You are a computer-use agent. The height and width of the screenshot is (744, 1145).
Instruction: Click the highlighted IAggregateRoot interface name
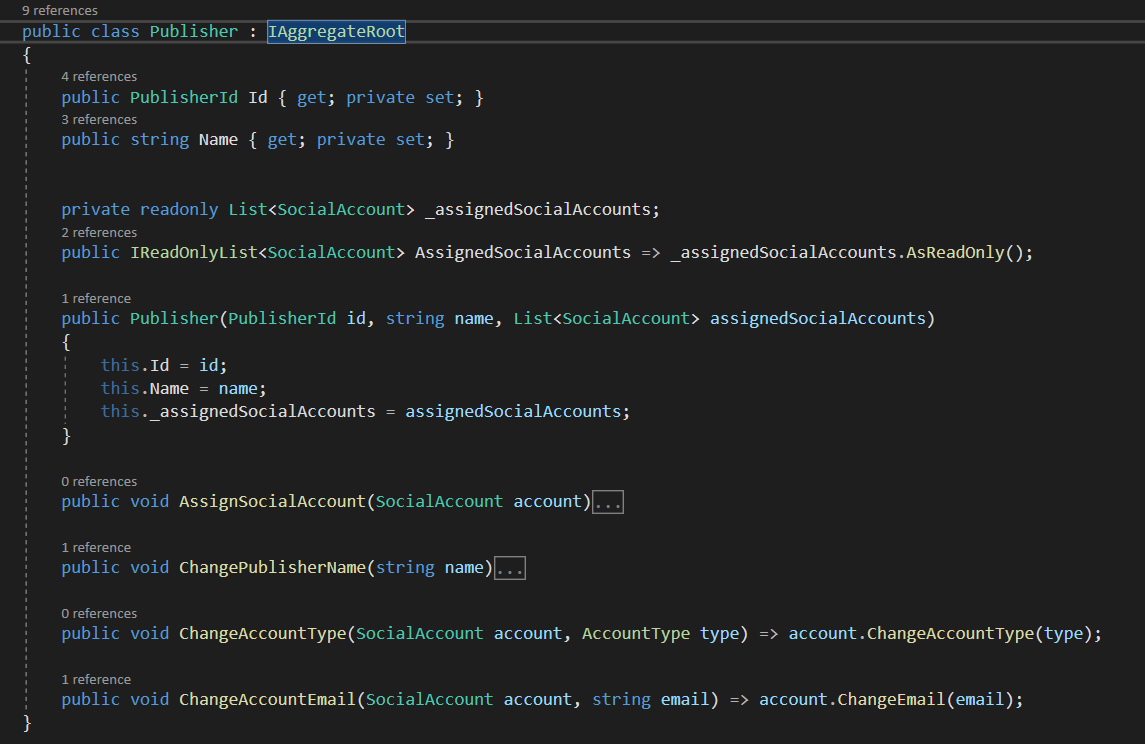336,31
